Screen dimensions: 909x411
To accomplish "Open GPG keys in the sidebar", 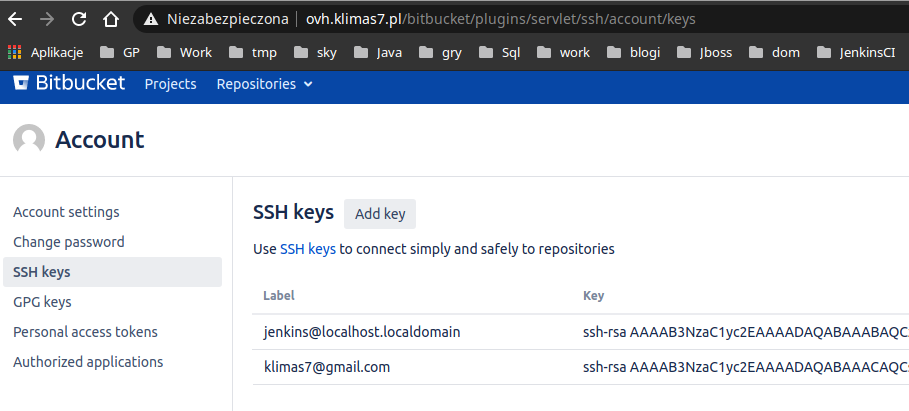I will (42, 302).
